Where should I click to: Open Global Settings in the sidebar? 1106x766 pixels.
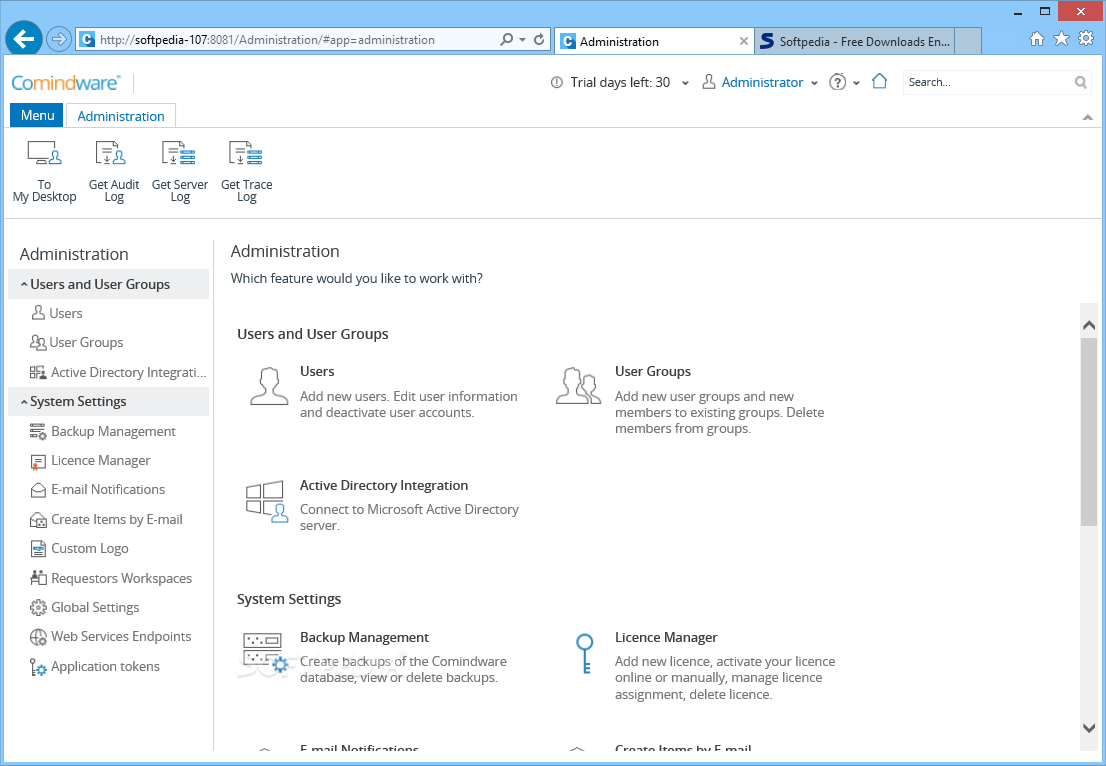click(x=85, y=607)
